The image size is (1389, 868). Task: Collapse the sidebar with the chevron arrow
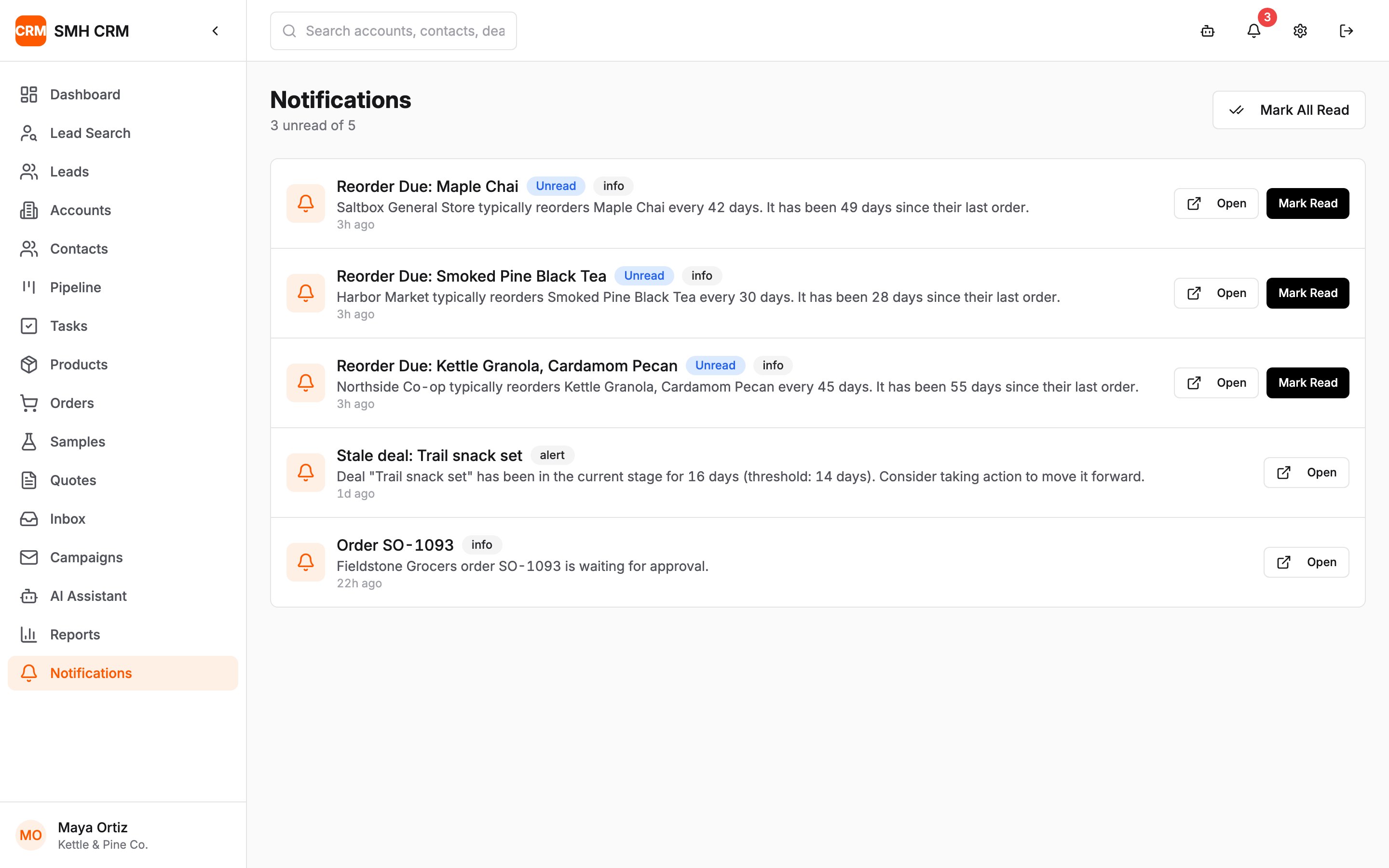pyautogui.click(x=215, y=31)
